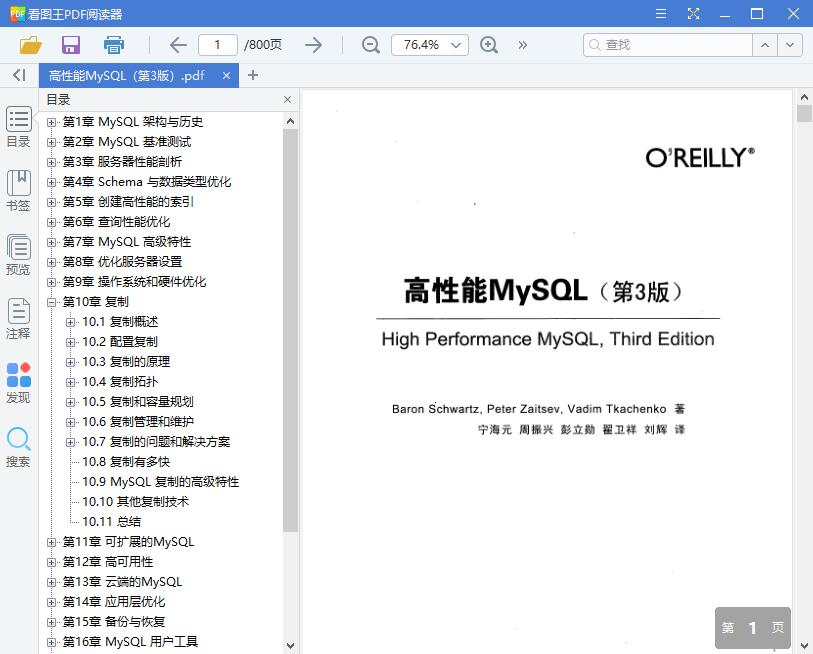Select 10.10 其他复制技术 entry
The image size is (813, 654).
136,502
